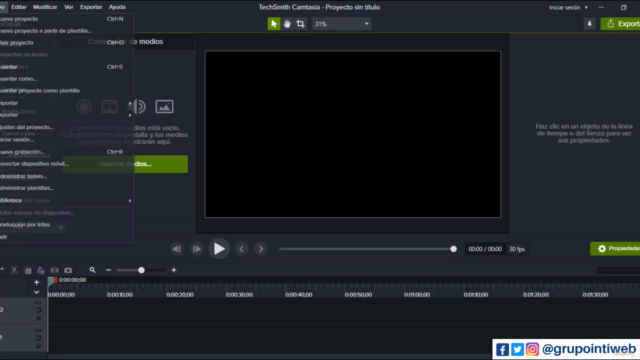
Task: Click the Copy icon in timeline toolbar
Action: (x=28, y=270)
